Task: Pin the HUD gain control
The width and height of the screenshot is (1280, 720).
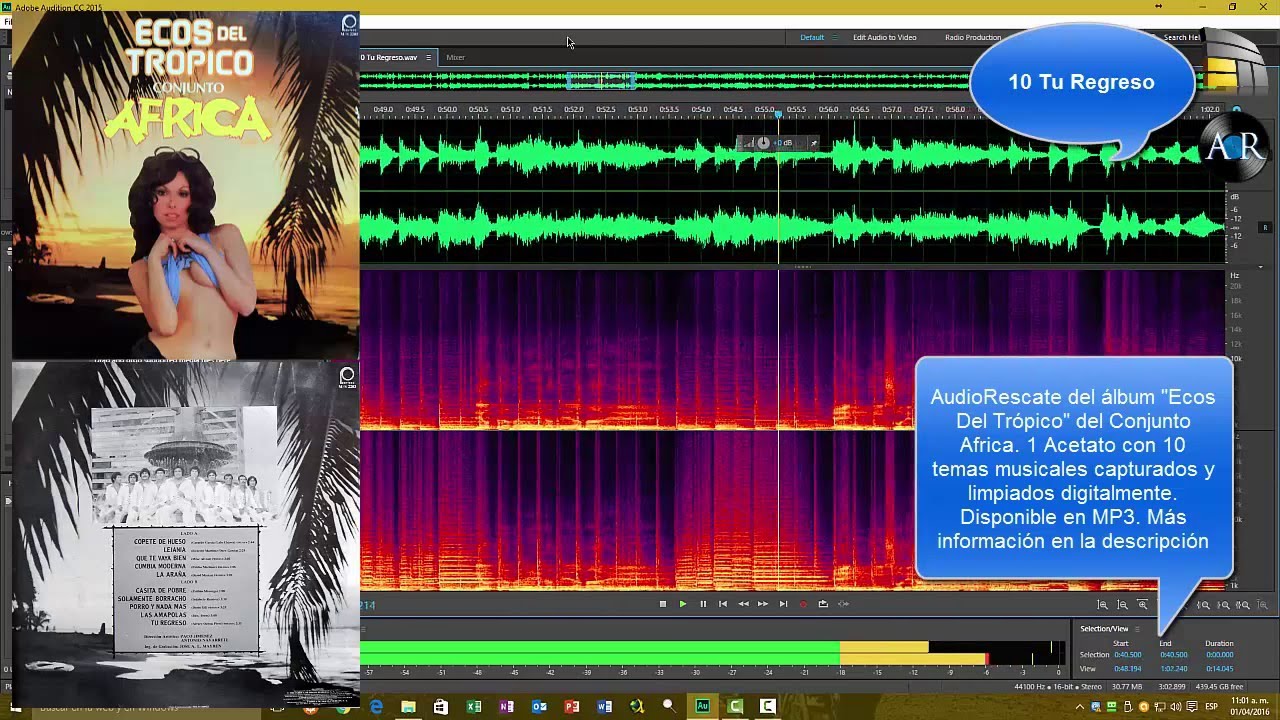Action: [x=813, y=143]
